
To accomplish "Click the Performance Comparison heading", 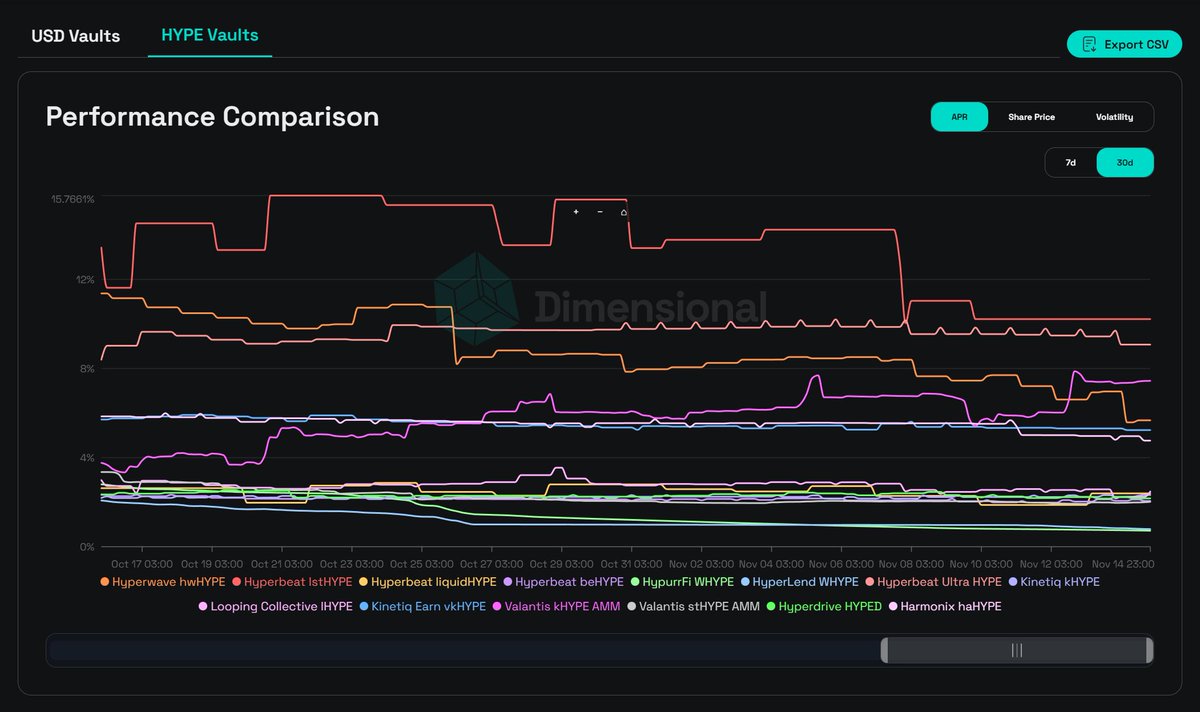I will pos(212,117).
